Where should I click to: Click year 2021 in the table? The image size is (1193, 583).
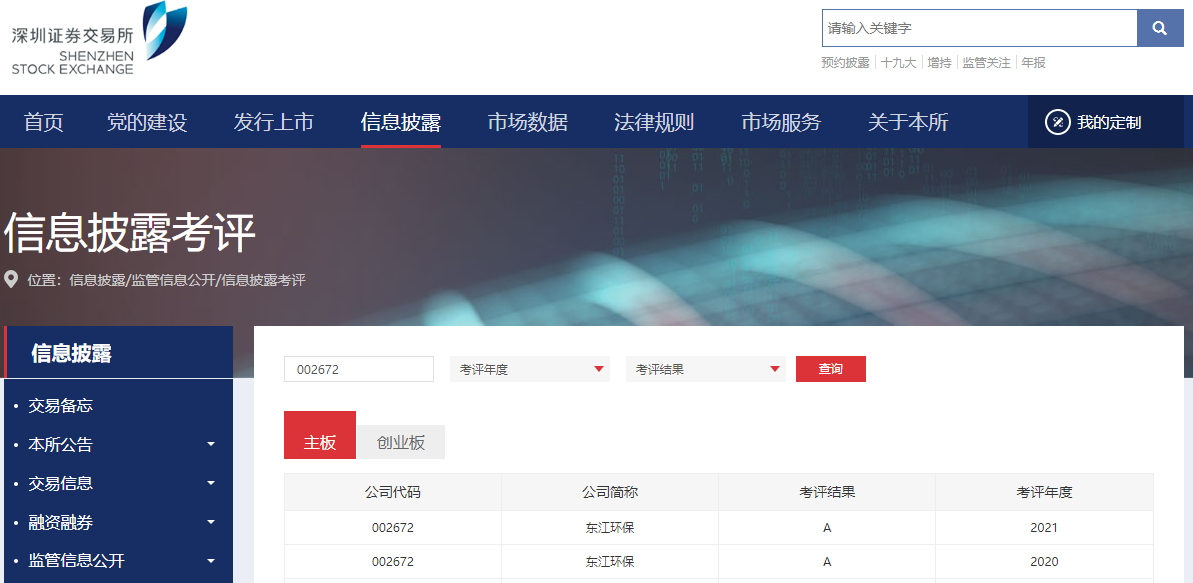click(1044, 527)
